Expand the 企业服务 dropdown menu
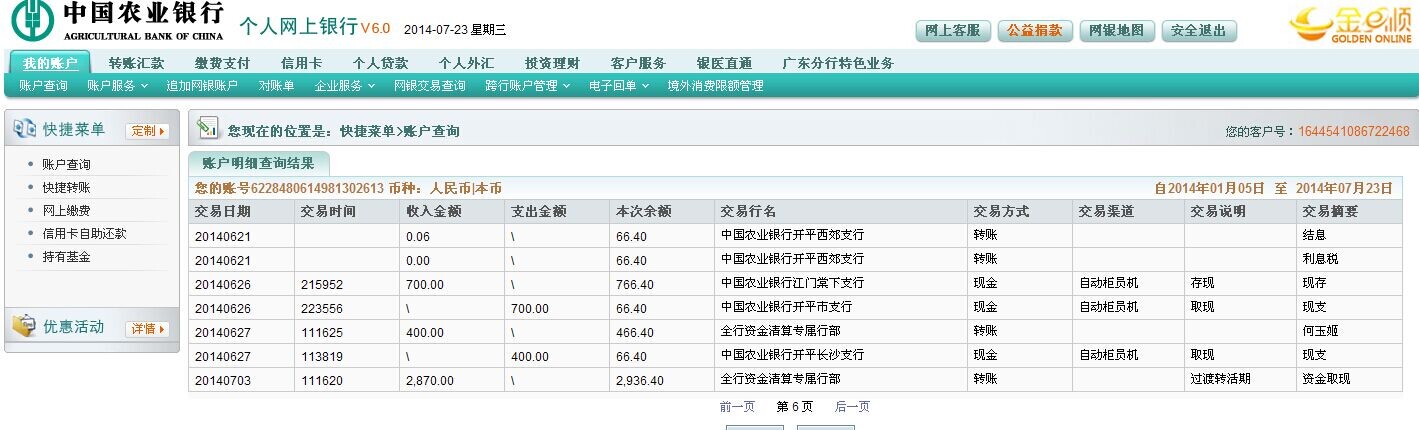This screenshot has height=430, width=1419. pyautogui.click(x=345, y=86)
